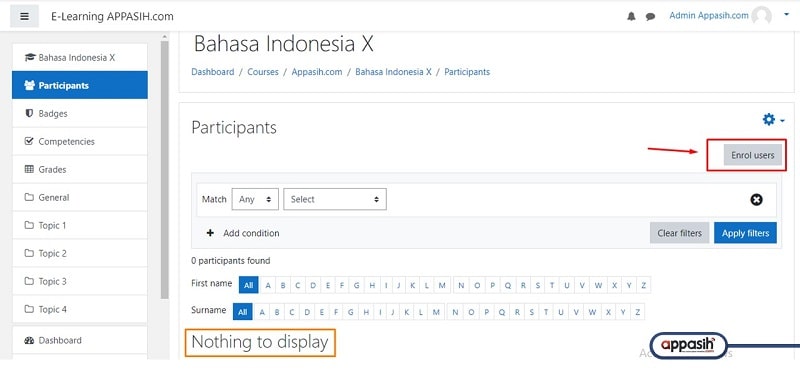Open the General section in sidebar
The height and width of the screenshot is (372, 800).
click(x=80, y=197)
